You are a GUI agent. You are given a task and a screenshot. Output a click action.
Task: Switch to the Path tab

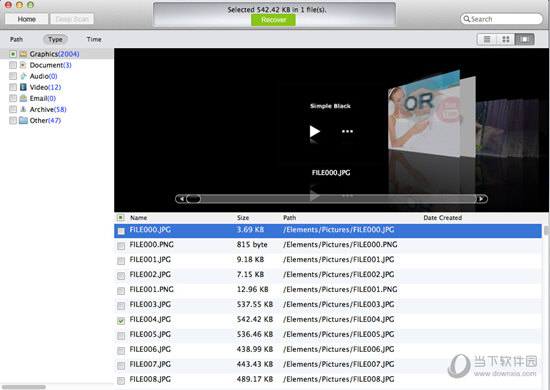click(16, 39)
